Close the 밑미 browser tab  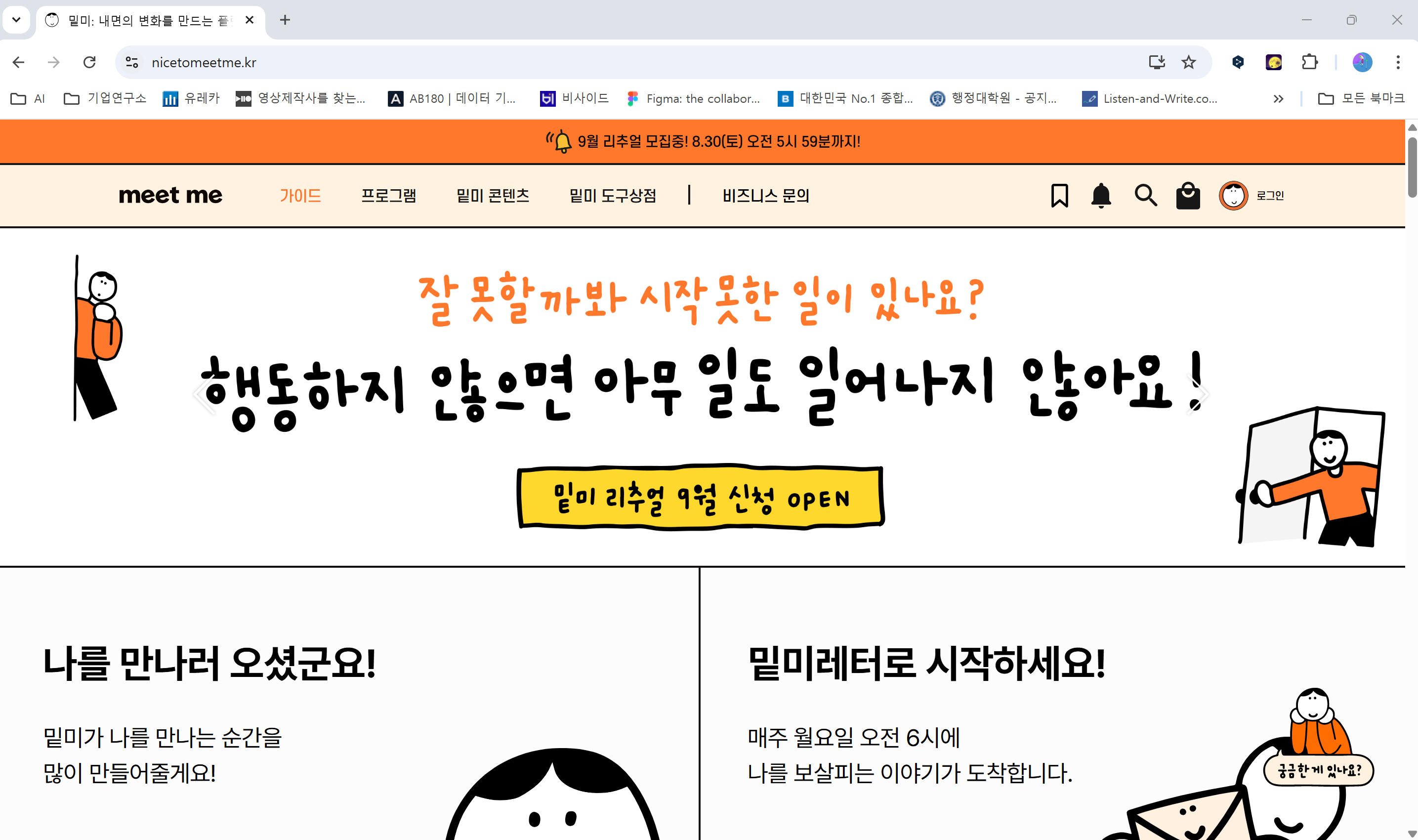tap(250, 20)
